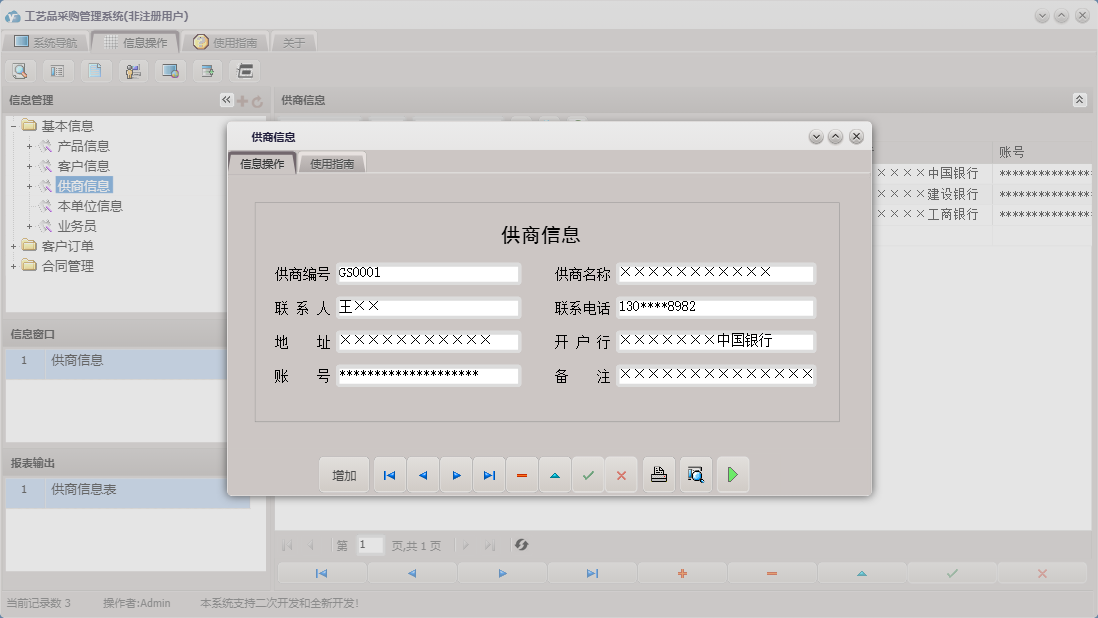Expand the 业务员 tree node
The image size is (1098, 618).
[29, 226]
